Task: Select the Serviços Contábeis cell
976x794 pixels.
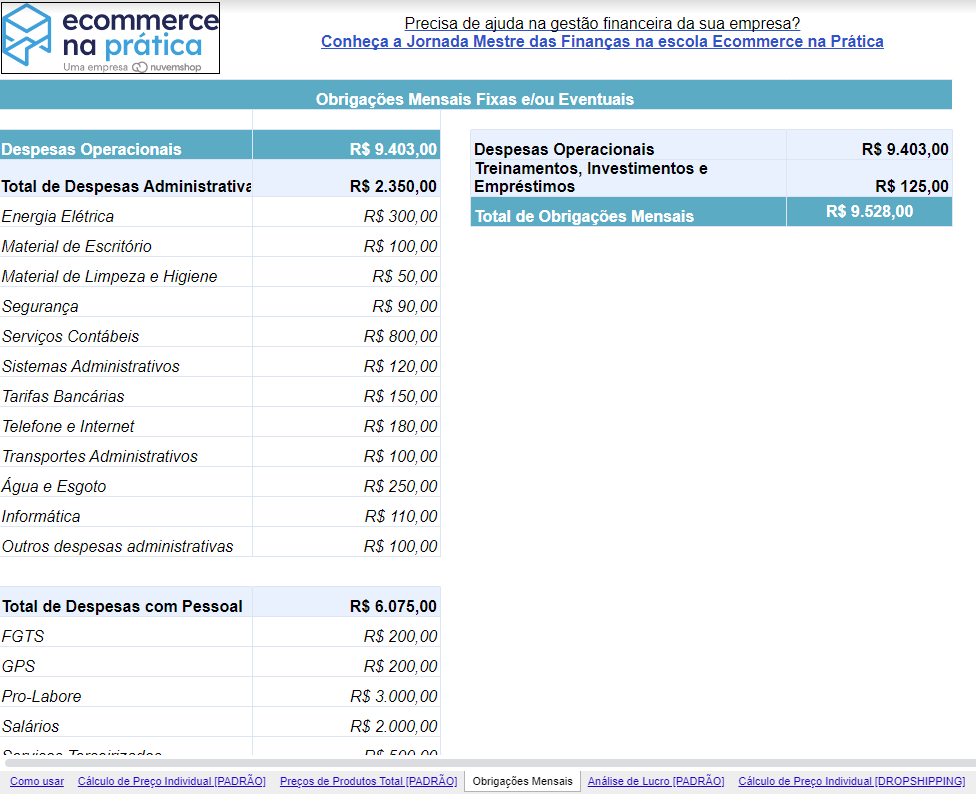Action: (x=126, y=332)
